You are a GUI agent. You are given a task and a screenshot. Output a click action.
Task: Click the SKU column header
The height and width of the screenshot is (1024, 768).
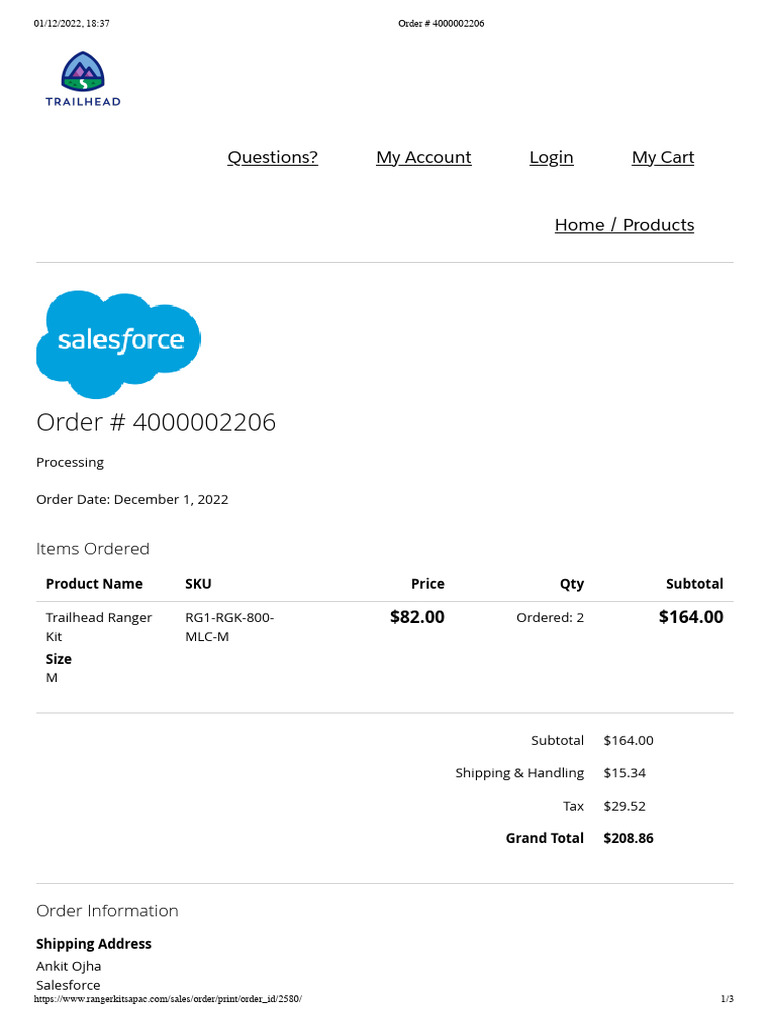198,584
